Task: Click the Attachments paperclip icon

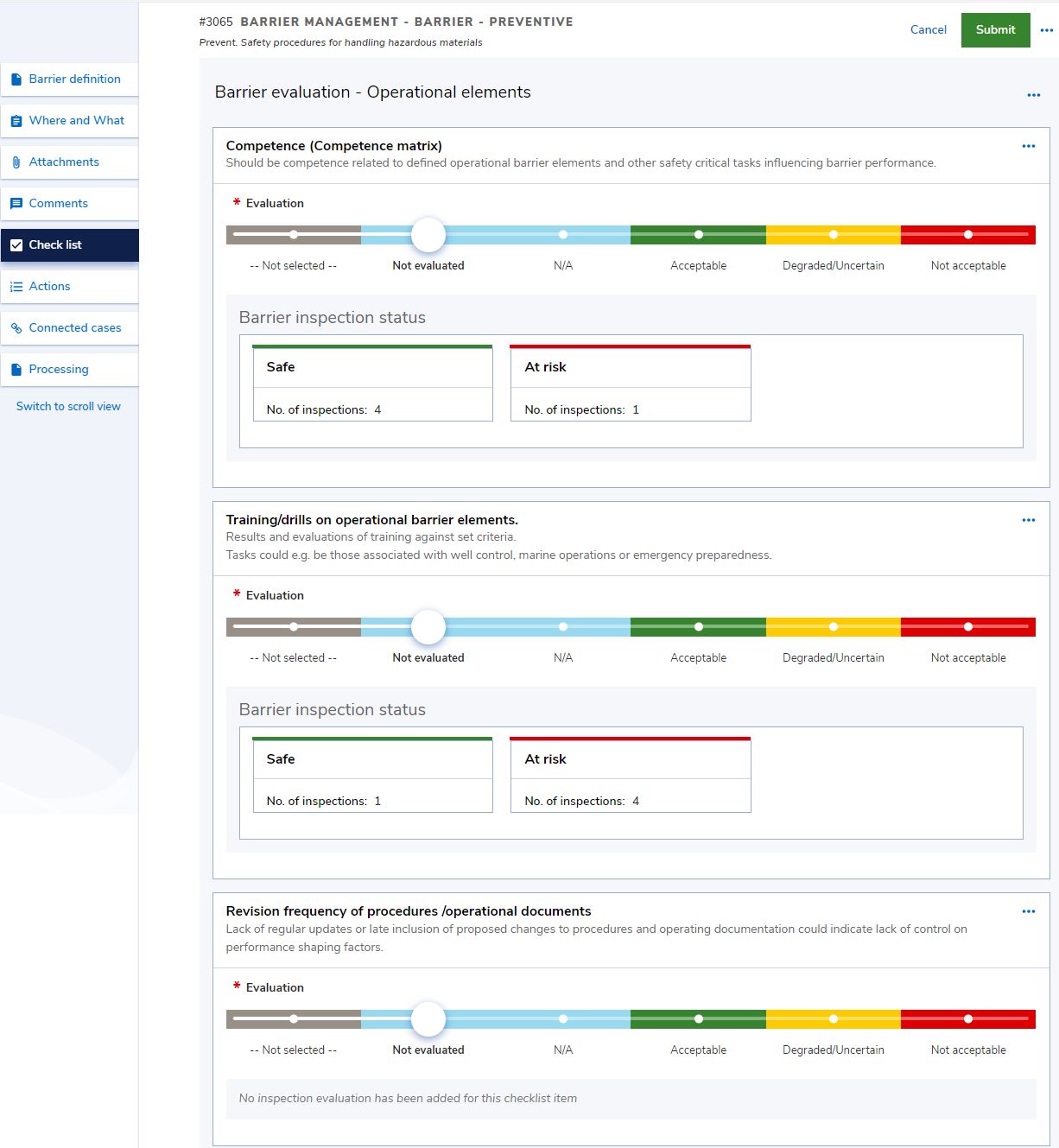Action: (x=16, y=162)
